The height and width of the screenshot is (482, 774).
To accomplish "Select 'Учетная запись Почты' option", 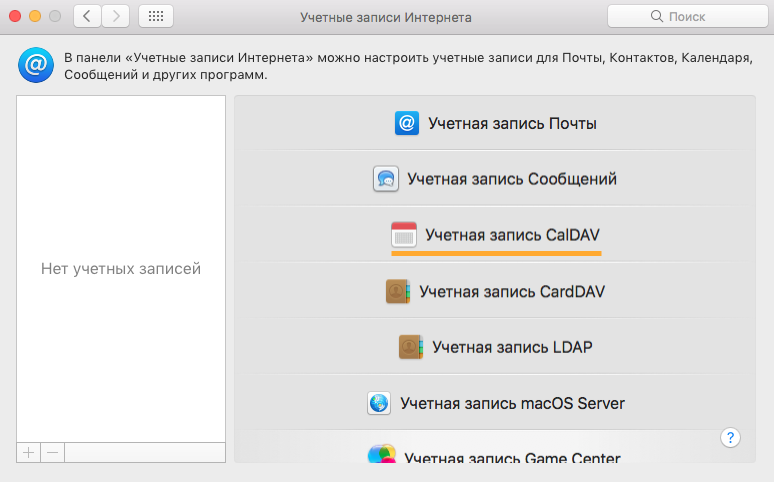I will click(x=495, y=123).
